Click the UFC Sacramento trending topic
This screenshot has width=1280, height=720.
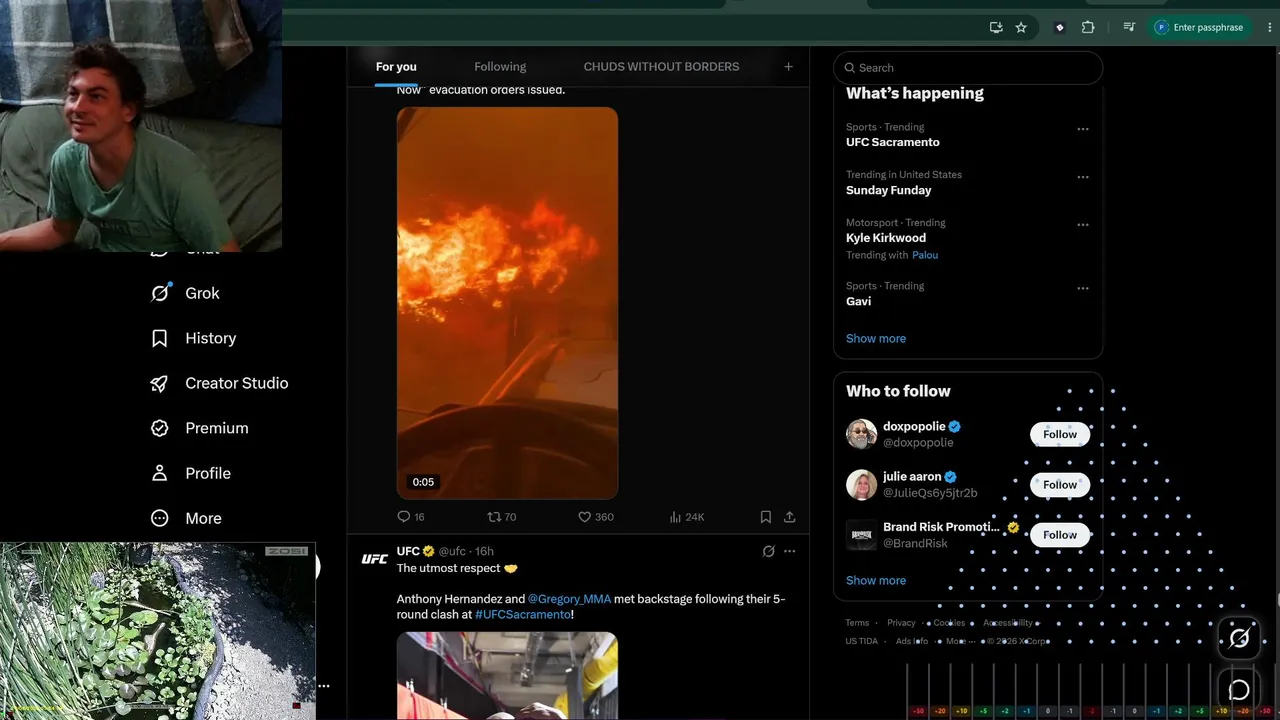coord(893,142)
